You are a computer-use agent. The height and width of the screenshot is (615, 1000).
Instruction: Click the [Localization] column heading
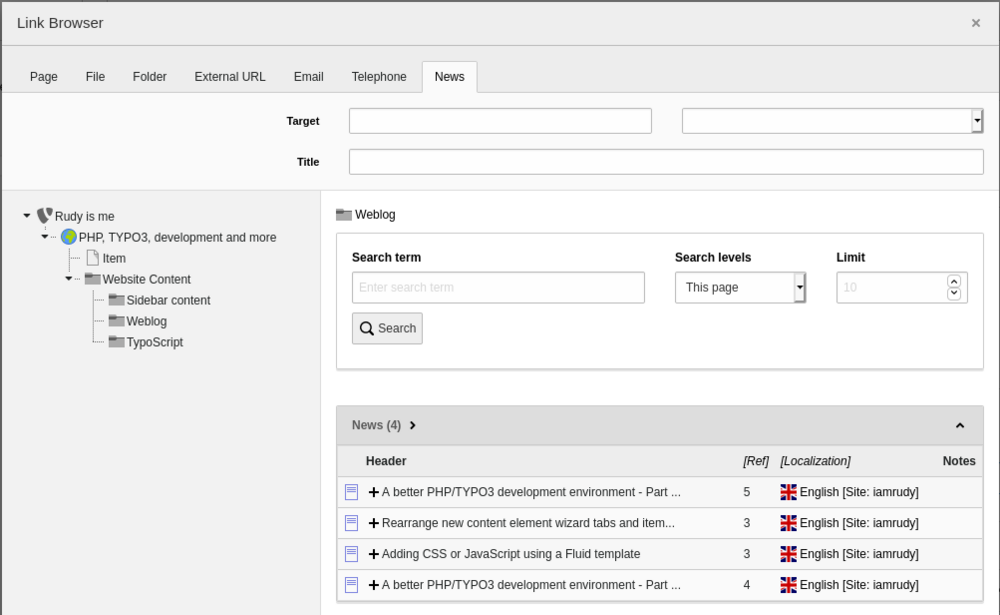pyautogui.click(x=815, y=461)
